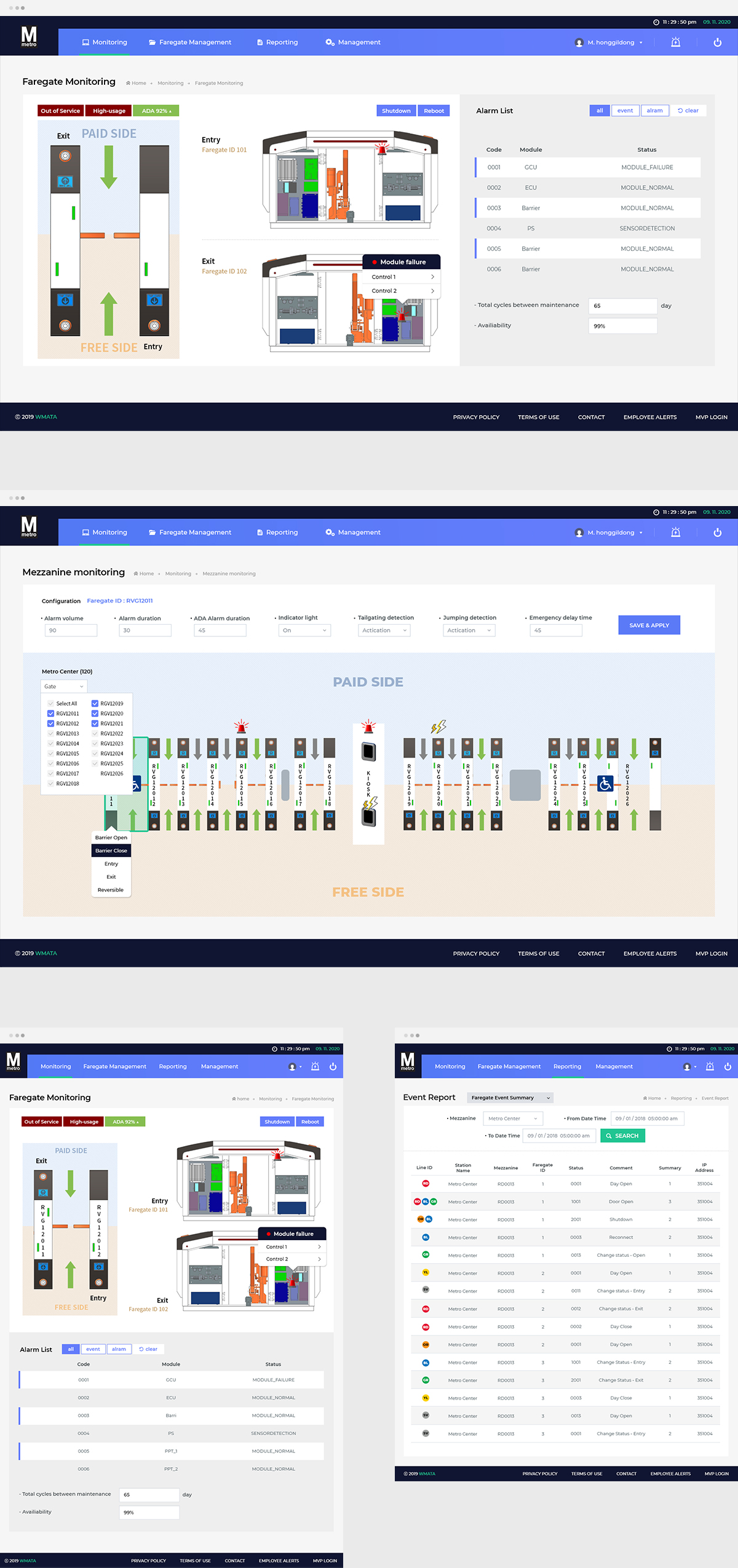Click the green SEARCH button in Event Report
738x1568 pixels.
622,1136
